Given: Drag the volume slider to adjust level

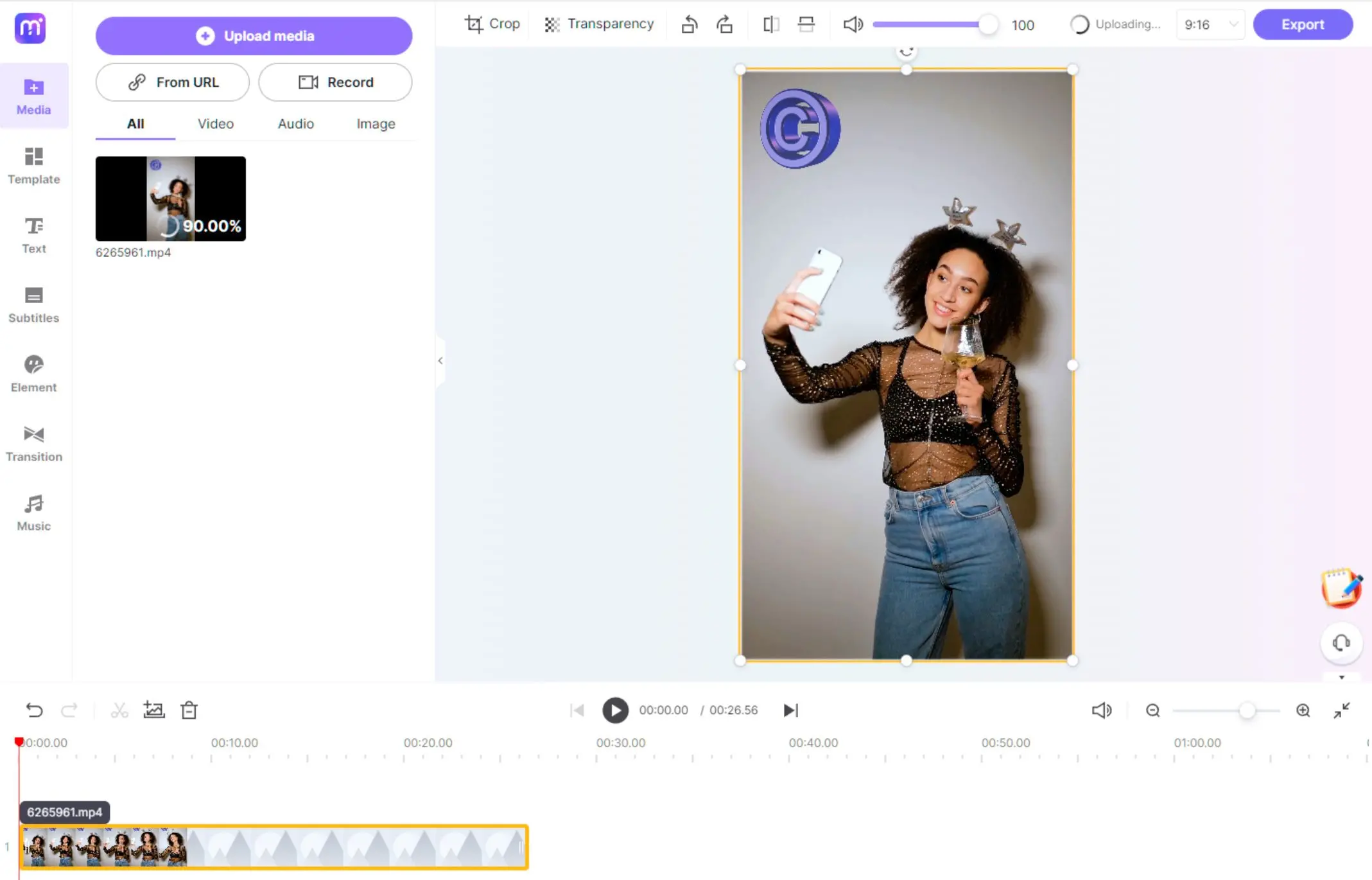Looking at the screenshot, I should 987,25.
